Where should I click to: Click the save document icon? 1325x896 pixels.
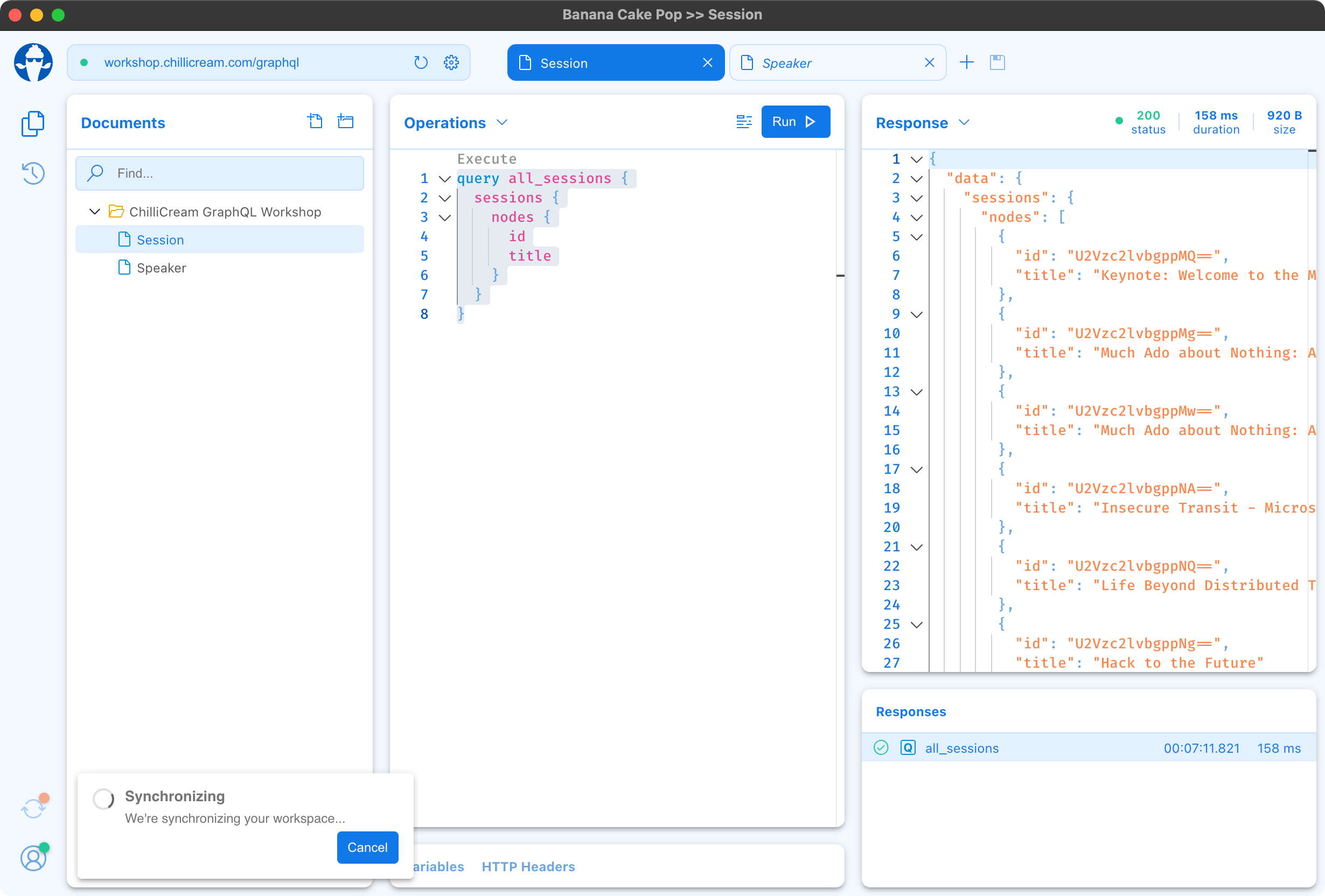pyautogui.click(x=997, y=62)
